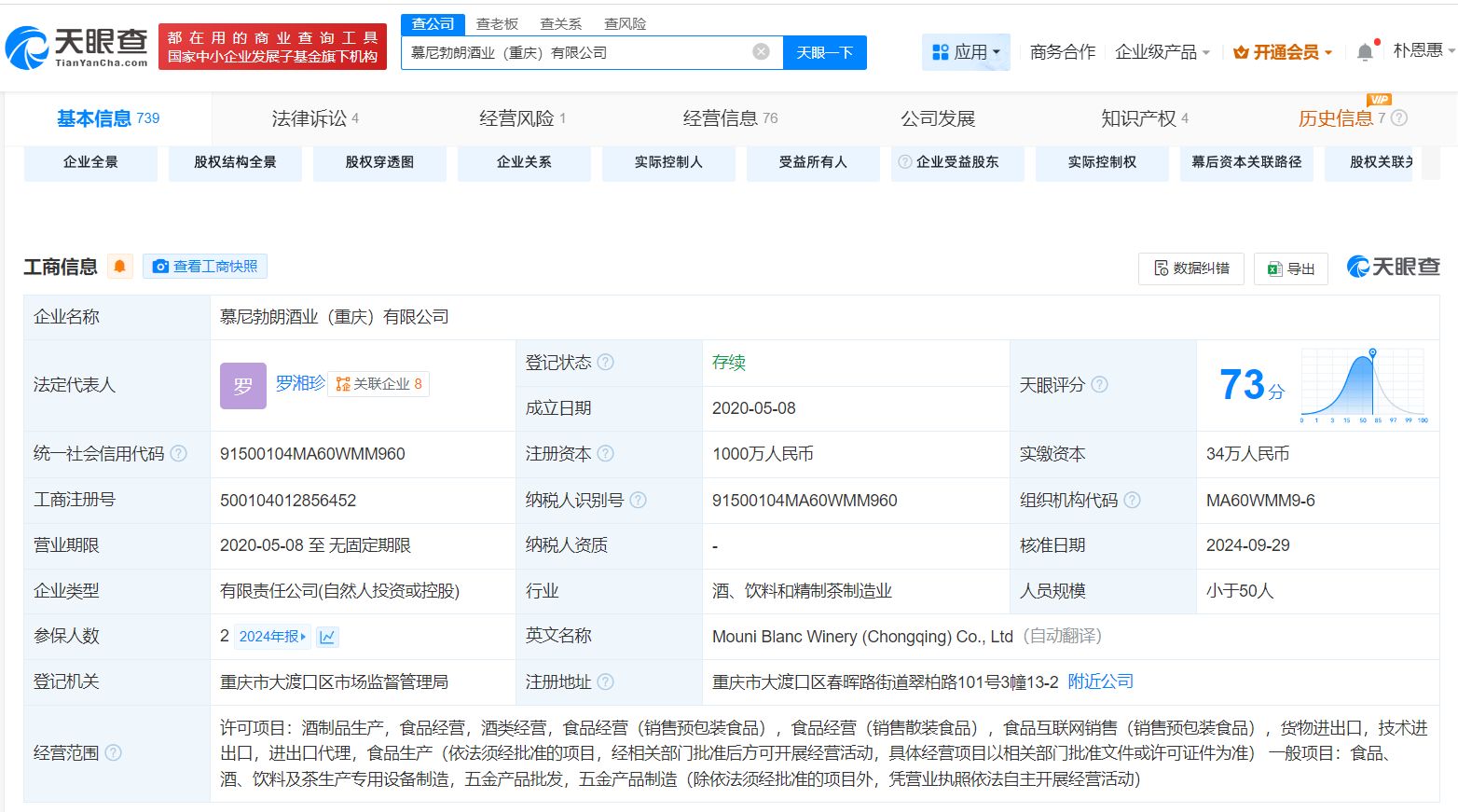
Task: Click the 导出 export button
Action: 1291,268
